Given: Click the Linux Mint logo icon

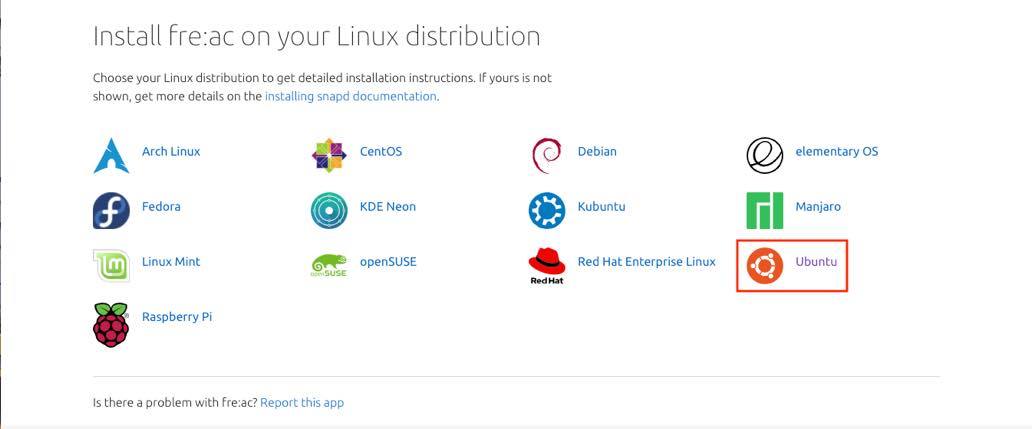Looking at the screenshot, I should pyautogui.click(x=111, y=265).
